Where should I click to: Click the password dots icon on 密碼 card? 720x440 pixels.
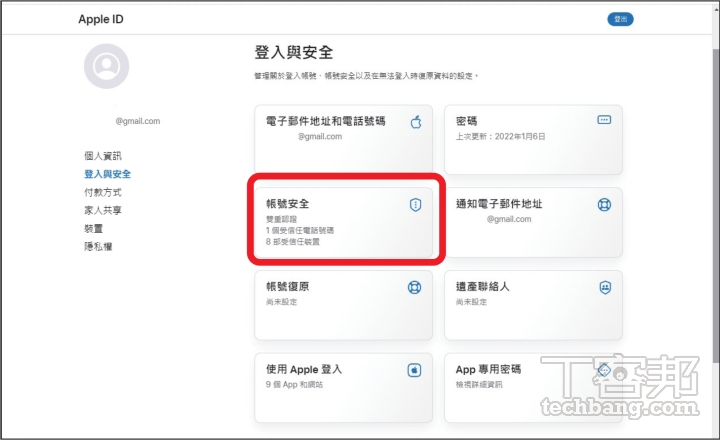[604, 120]
